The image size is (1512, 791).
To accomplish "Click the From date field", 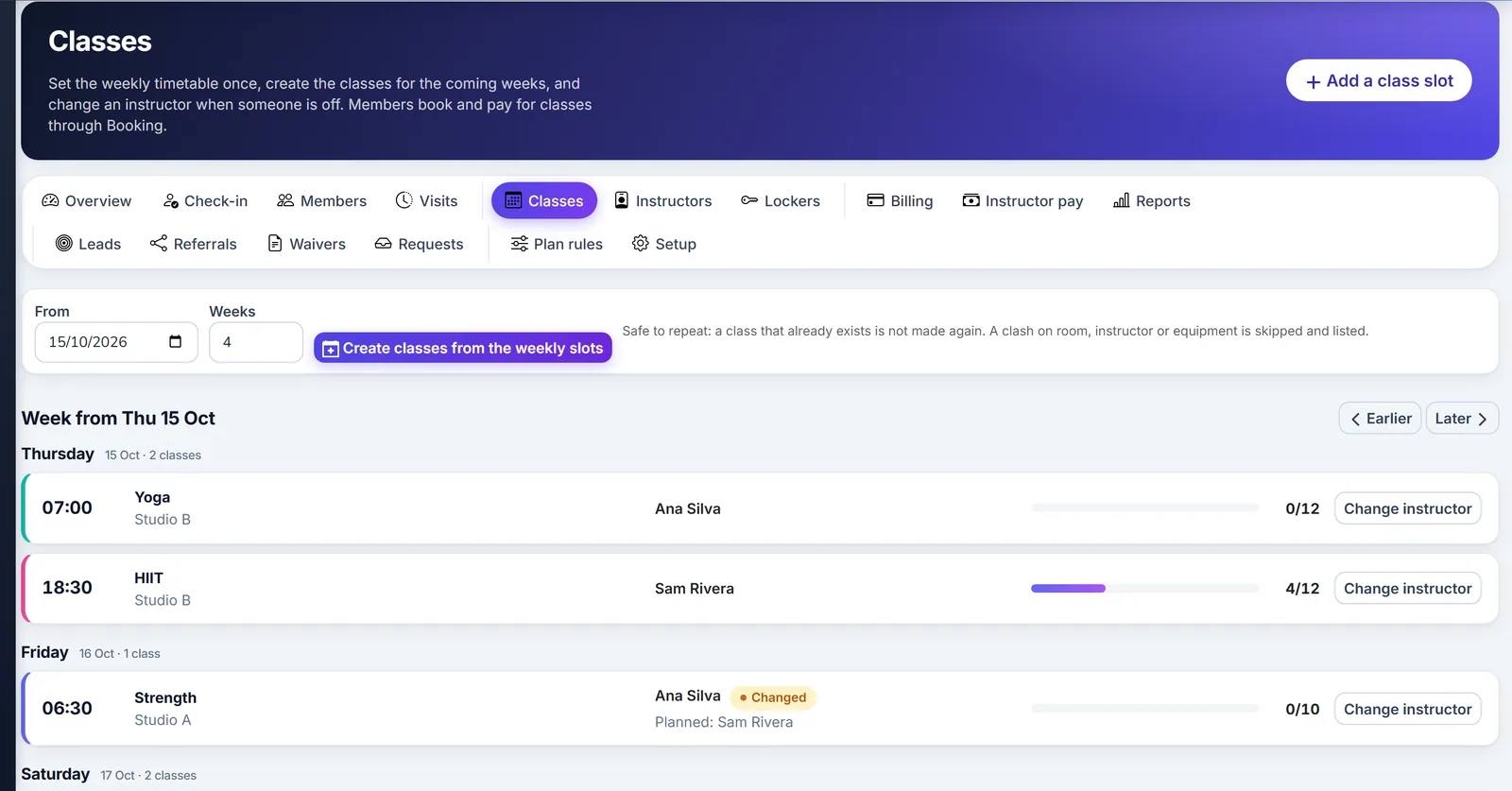I will point(116,342).
